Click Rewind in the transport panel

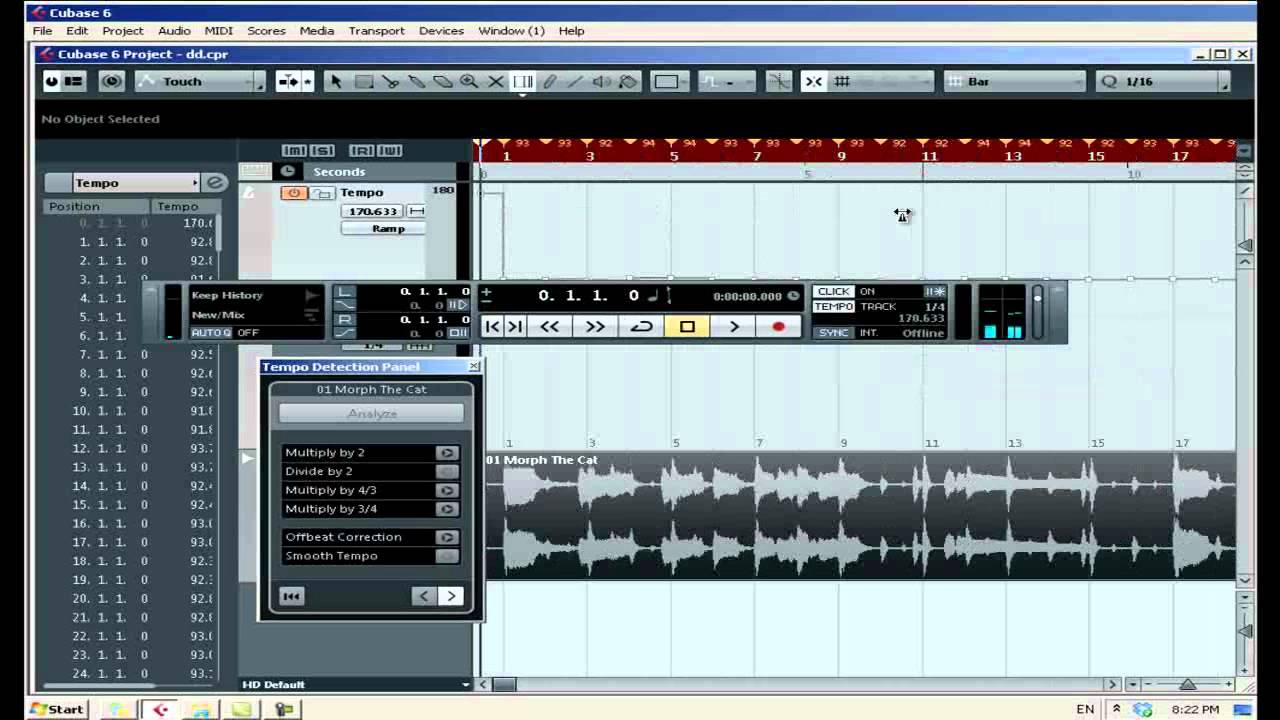(x=549, y=327)
